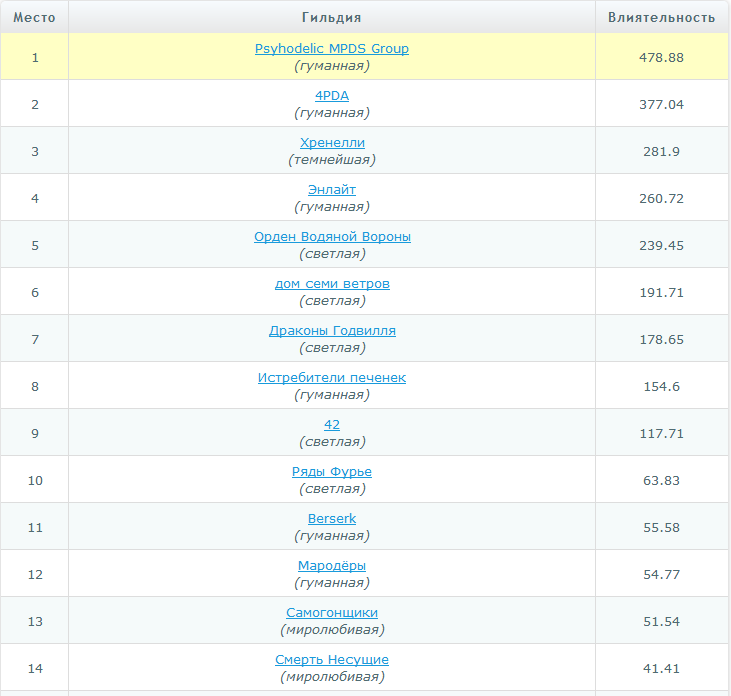Select the 478.88 influence value cell

661,57
